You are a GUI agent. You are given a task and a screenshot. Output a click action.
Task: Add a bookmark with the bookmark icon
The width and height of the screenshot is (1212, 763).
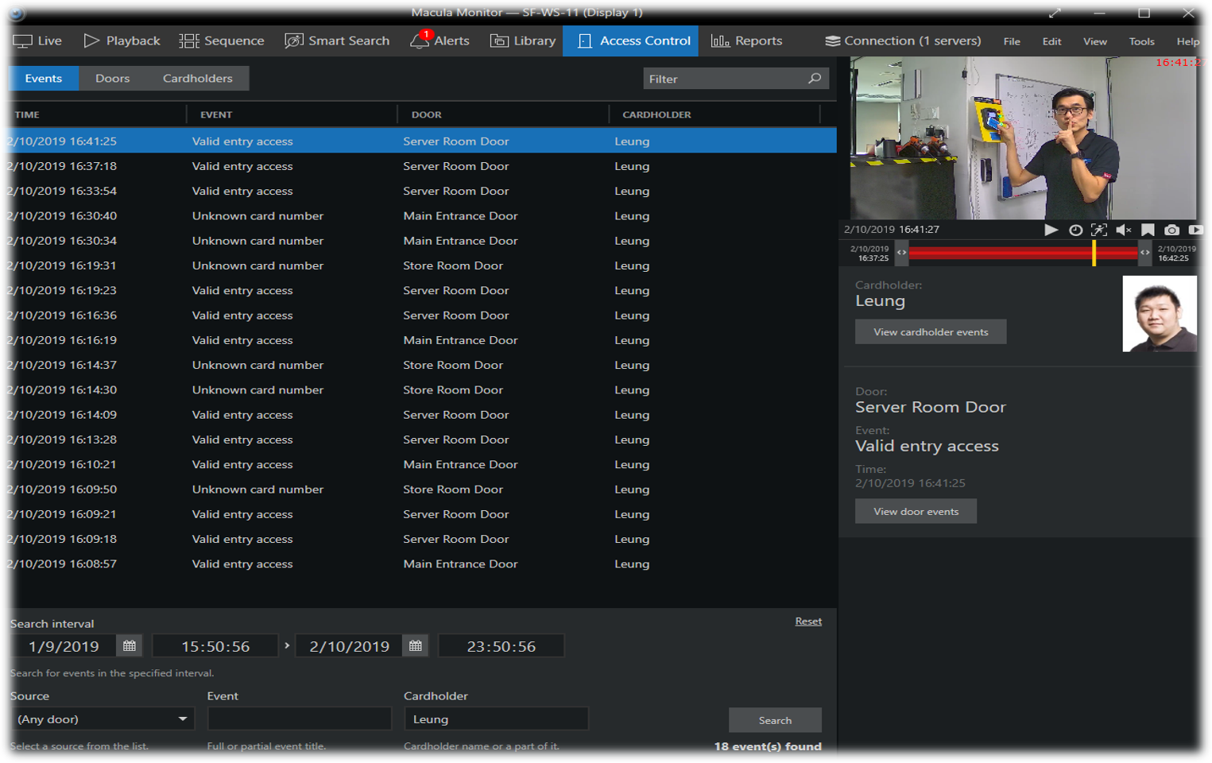pyautogui.click(x=1147, y=230)
